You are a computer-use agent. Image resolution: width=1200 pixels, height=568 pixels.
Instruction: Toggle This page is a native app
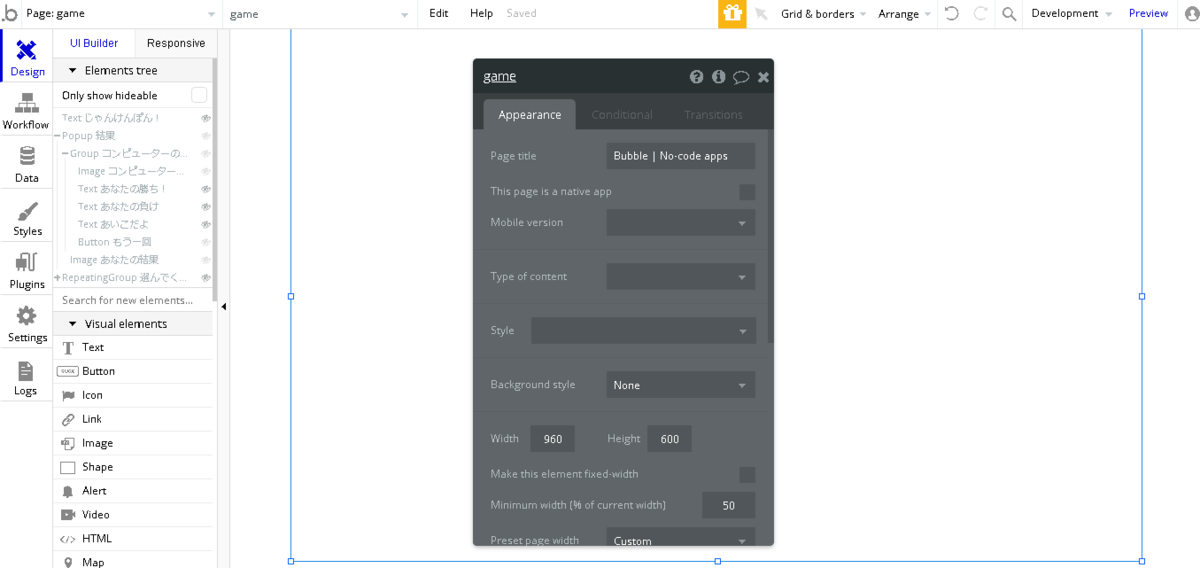point(747,192)
